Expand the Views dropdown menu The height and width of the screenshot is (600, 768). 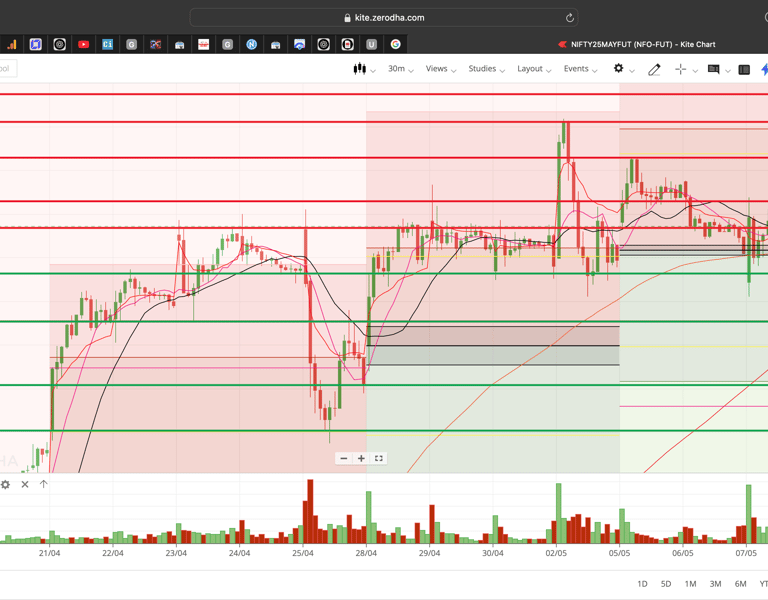coord(441,69)
